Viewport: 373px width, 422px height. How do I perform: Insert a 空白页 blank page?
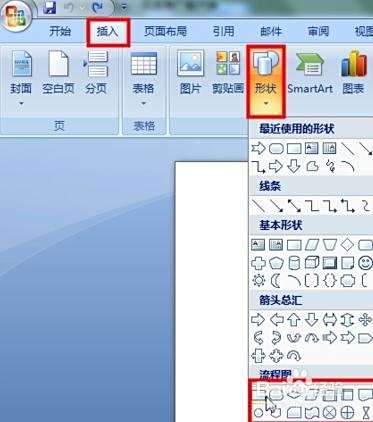click(x=58, y=73)
